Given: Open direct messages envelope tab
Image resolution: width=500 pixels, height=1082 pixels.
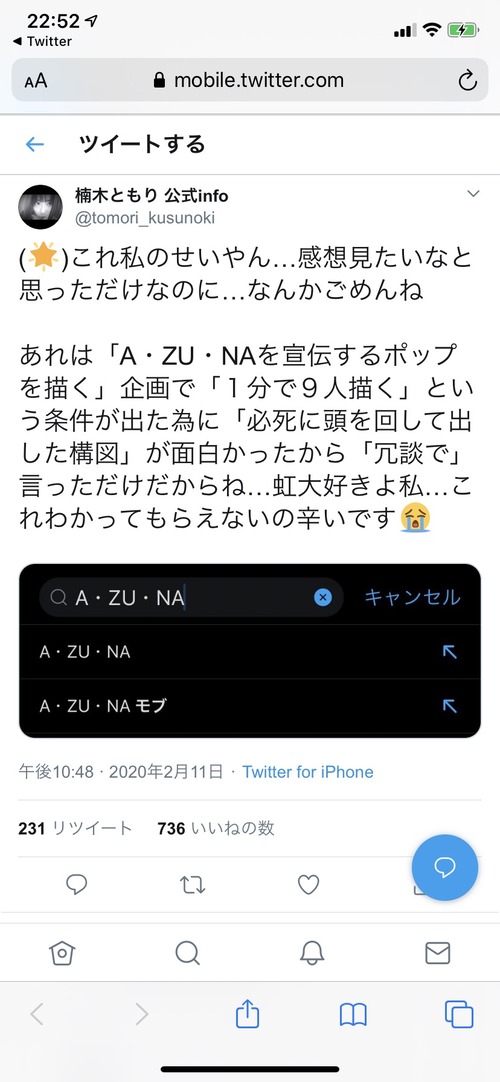Looking at the screenshot, I should [x=438, y=953].
